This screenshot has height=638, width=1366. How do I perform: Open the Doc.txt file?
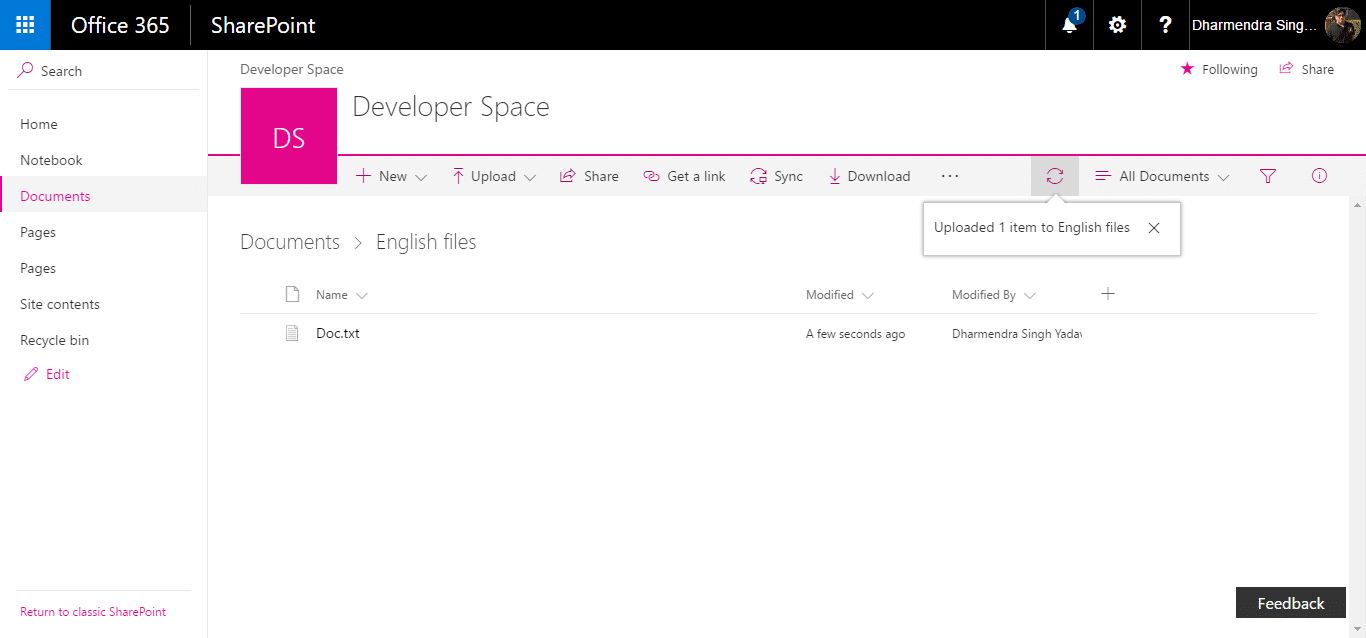pos(338,333)
